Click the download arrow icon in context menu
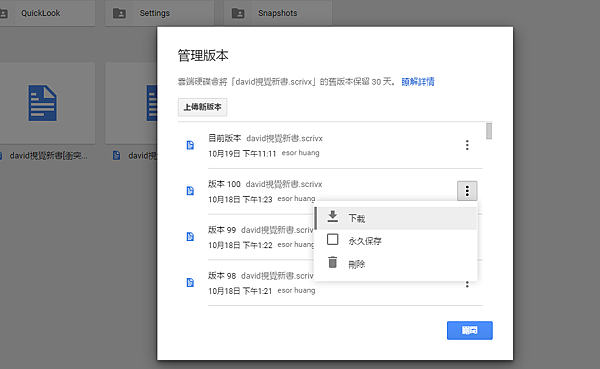The height and width of the screenshot is (369, 600). tap(333, 217)
